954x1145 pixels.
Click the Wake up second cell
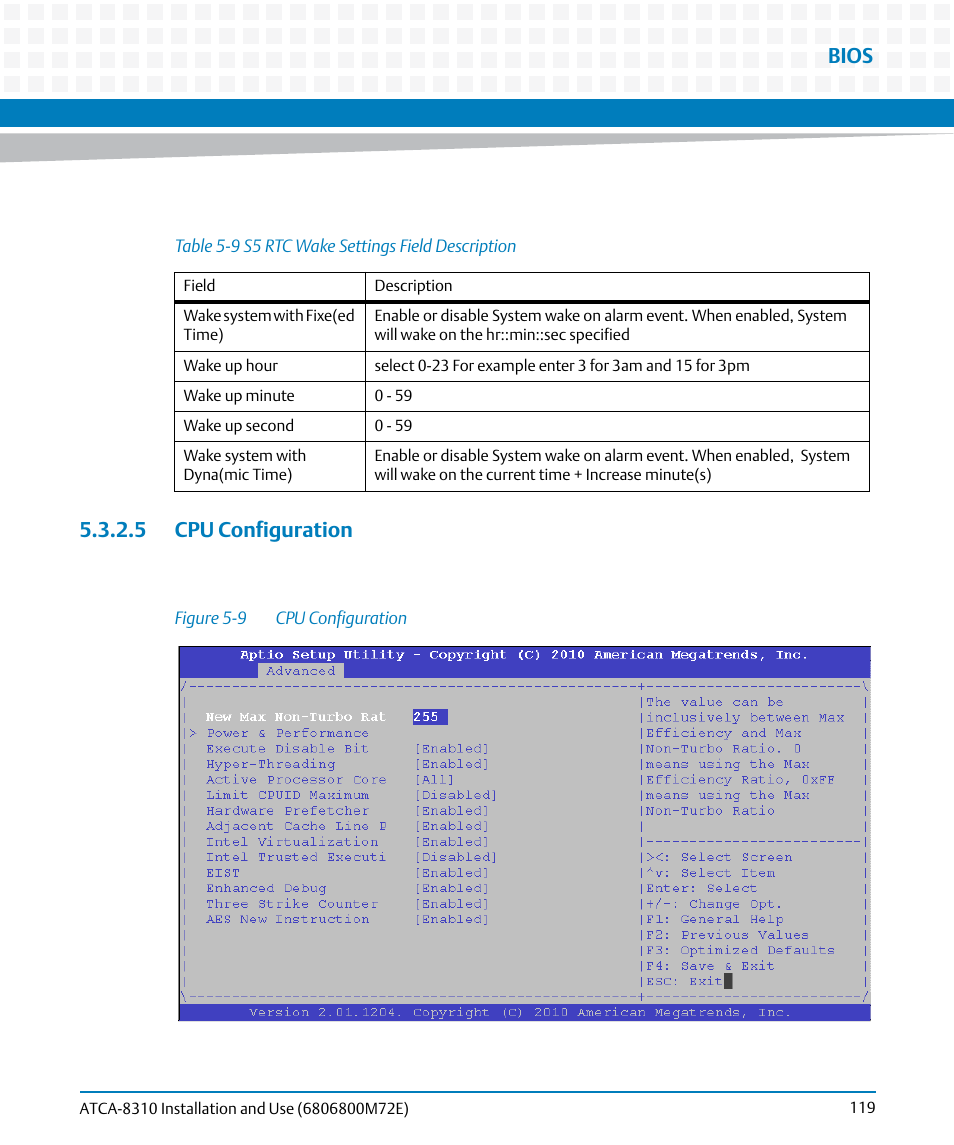(x=270, y=426)
